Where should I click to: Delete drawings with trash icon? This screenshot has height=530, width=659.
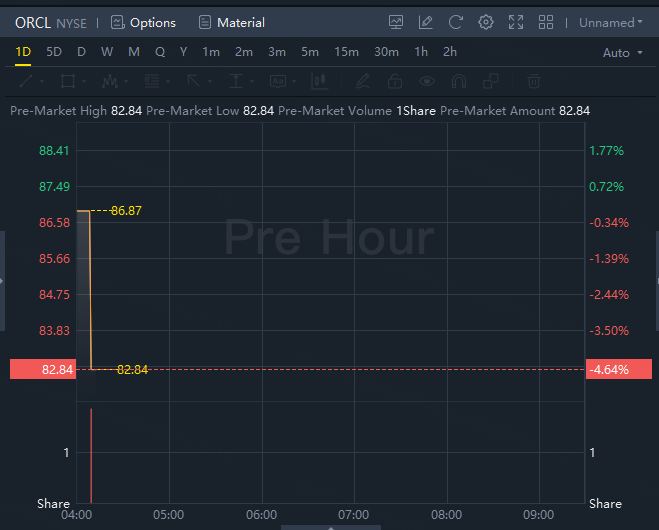[x=533, y=81]
